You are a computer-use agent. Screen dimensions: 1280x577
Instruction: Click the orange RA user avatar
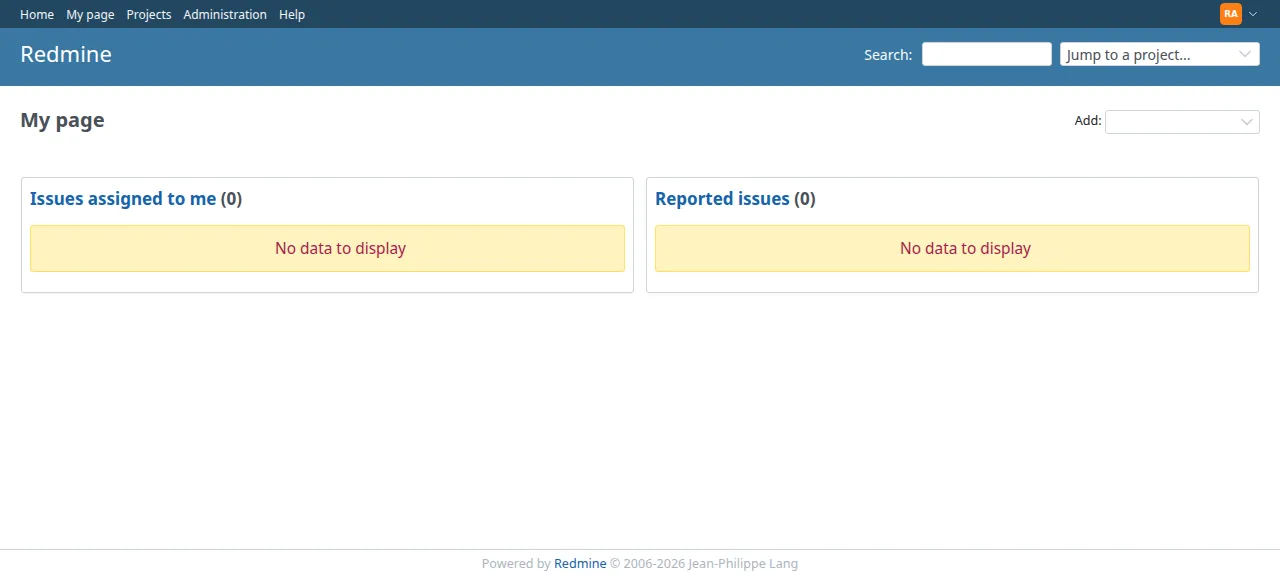point(1230,14)
